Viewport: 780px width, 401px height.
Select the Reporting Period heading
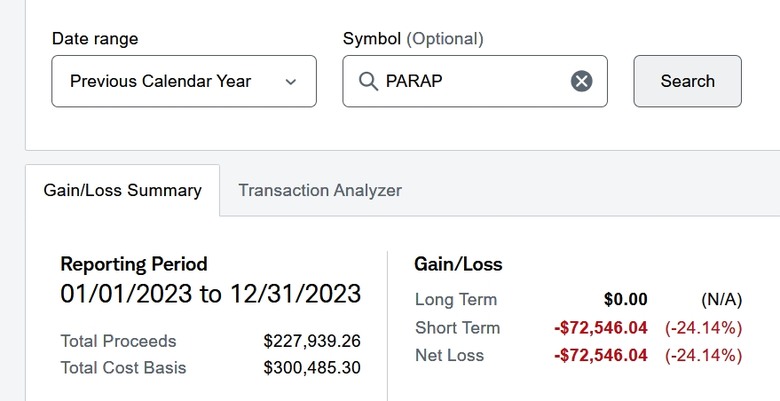[x=134, y=264]
